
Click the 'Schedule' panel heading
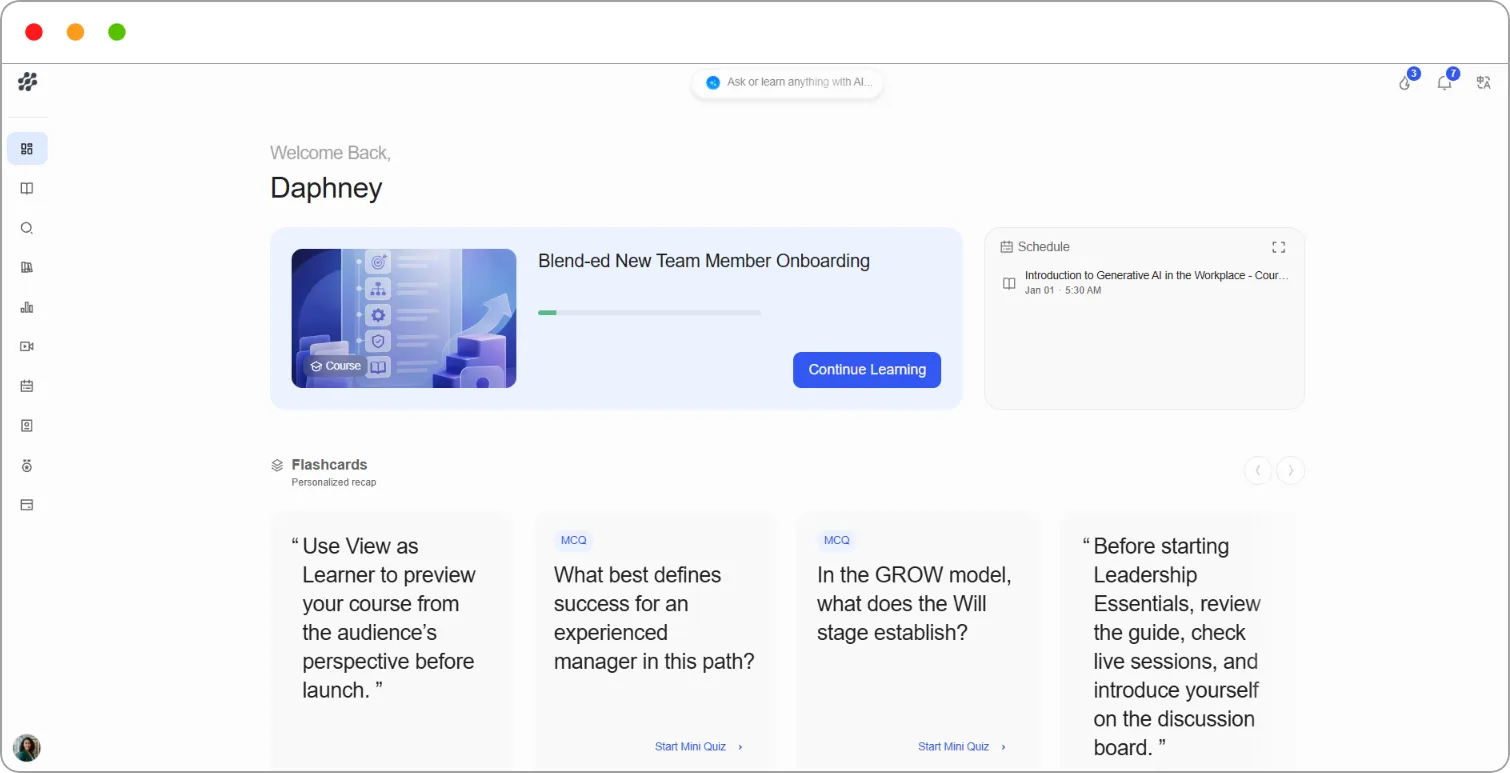pyautogui.click(x=1044, y=247)
